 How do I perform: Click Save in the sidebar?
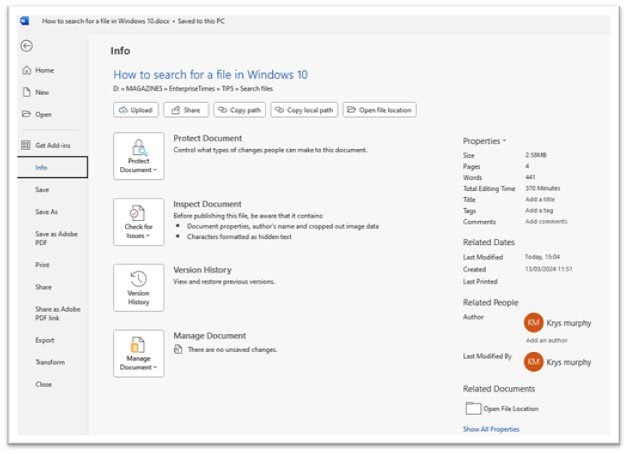pos(42,190)
